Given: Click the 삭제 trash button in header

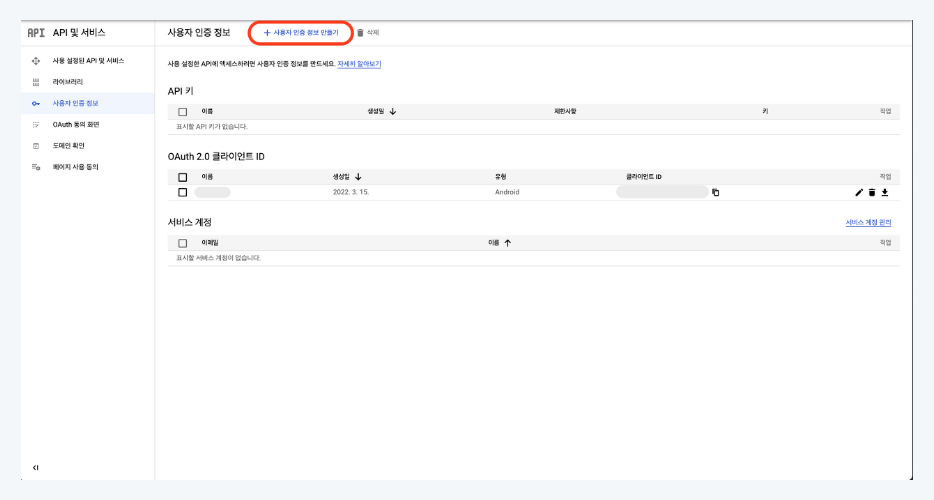Looking at the screenshot, I should click(368, 33).
